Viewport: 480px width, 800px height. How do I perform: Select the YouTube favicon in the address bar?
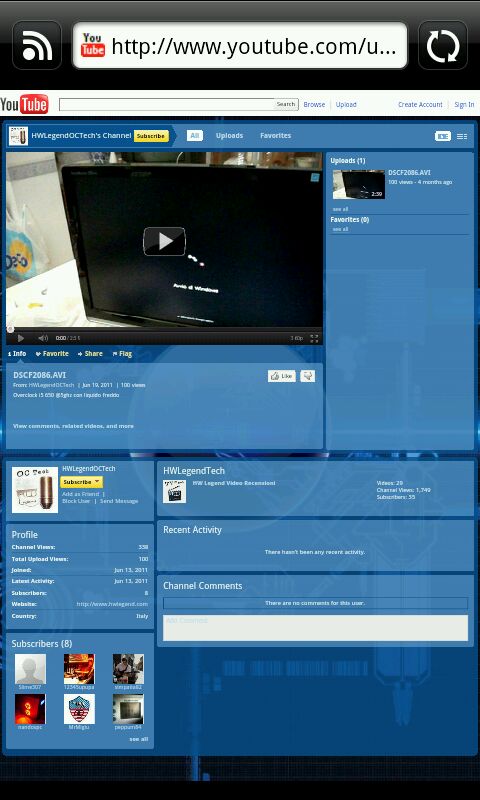[93, 45]
